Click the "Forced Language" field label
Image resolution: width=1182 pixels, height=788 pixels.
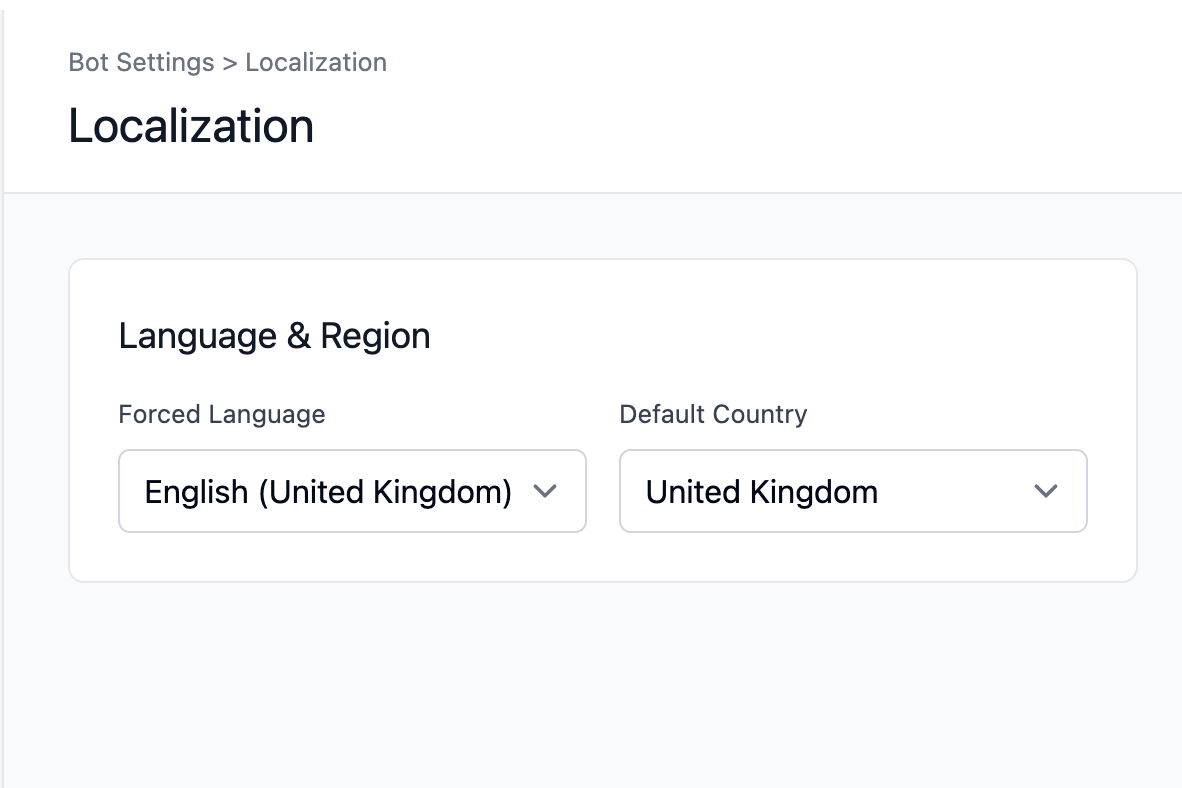[221, 414]
